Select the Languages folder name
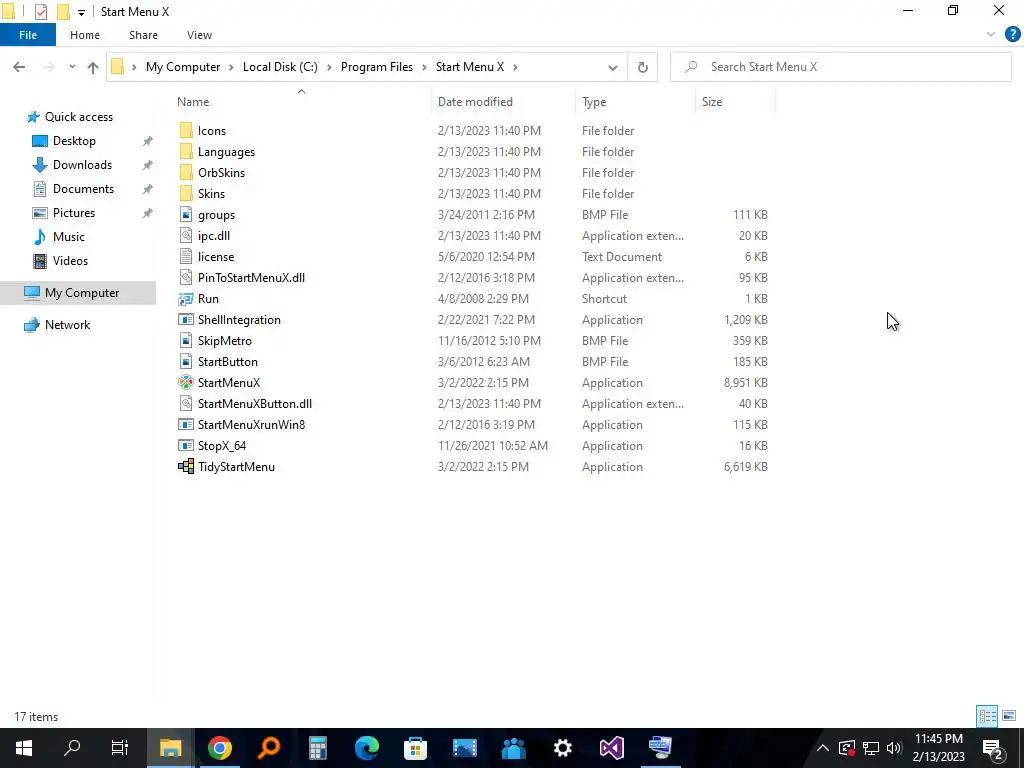 click(x=226, y=152)
